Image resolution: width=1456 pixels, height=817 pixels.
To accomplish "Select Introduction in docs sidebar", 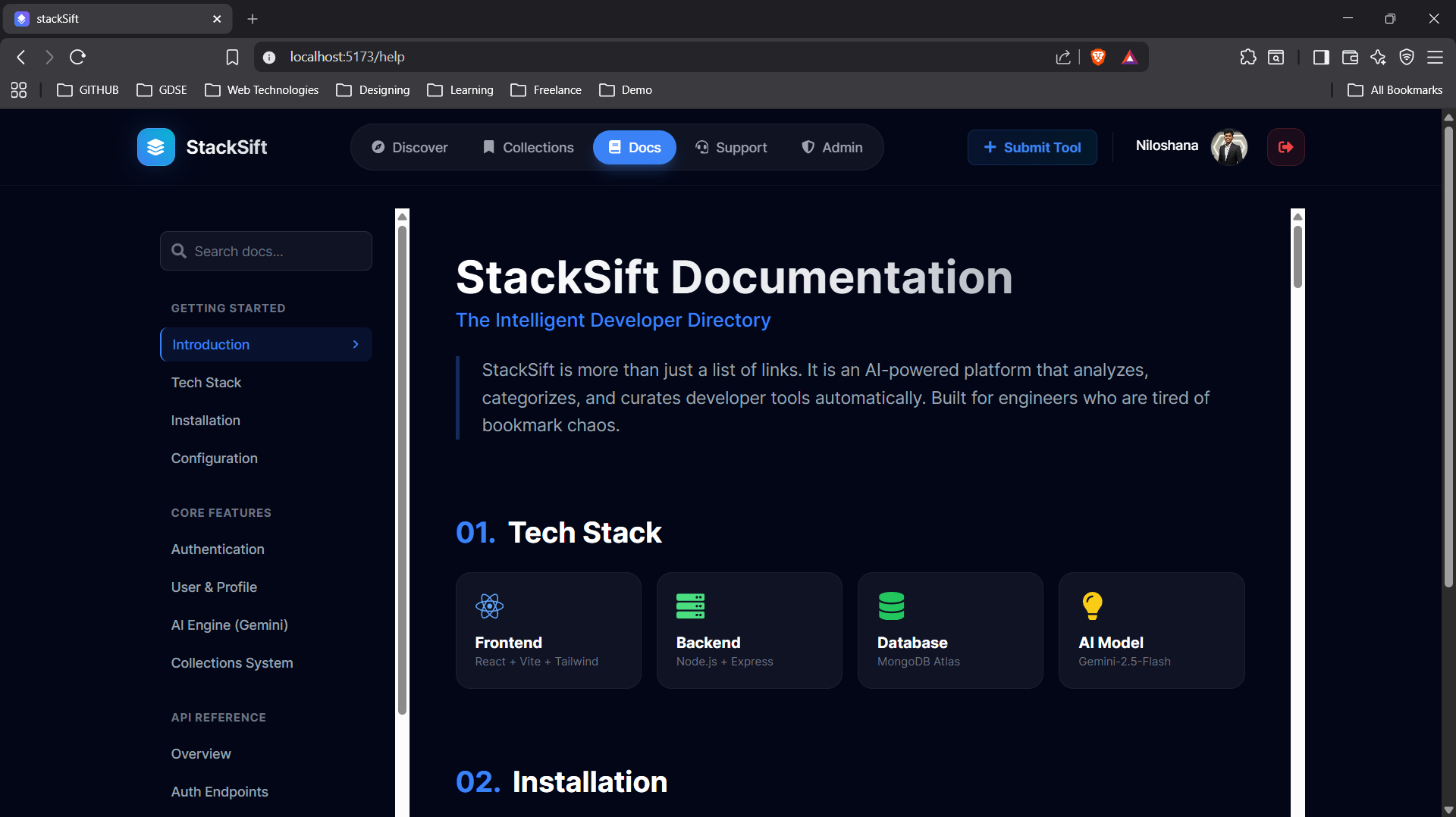I will [266, 345].
